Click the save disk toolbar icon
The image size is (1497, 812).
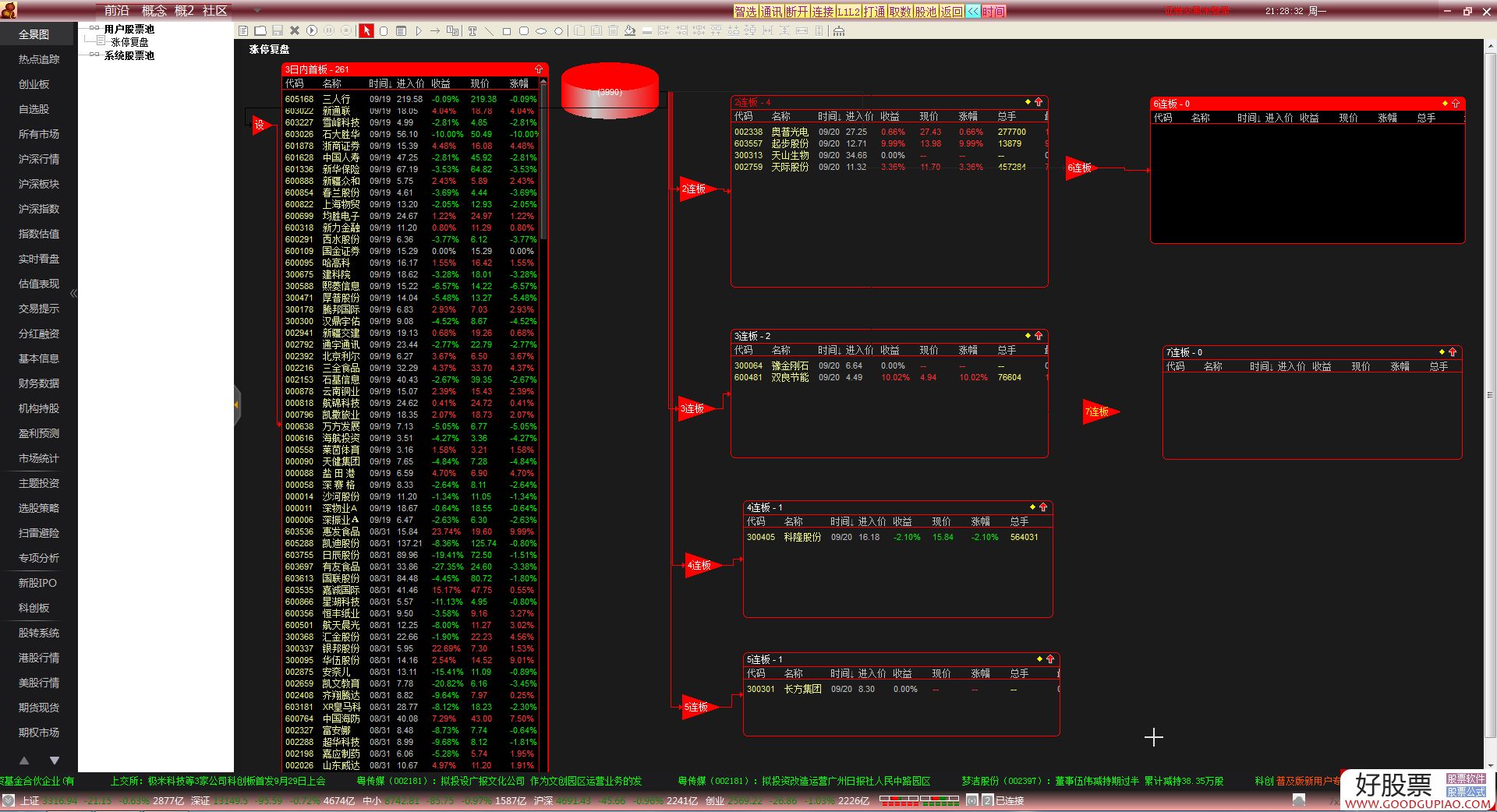277,30
